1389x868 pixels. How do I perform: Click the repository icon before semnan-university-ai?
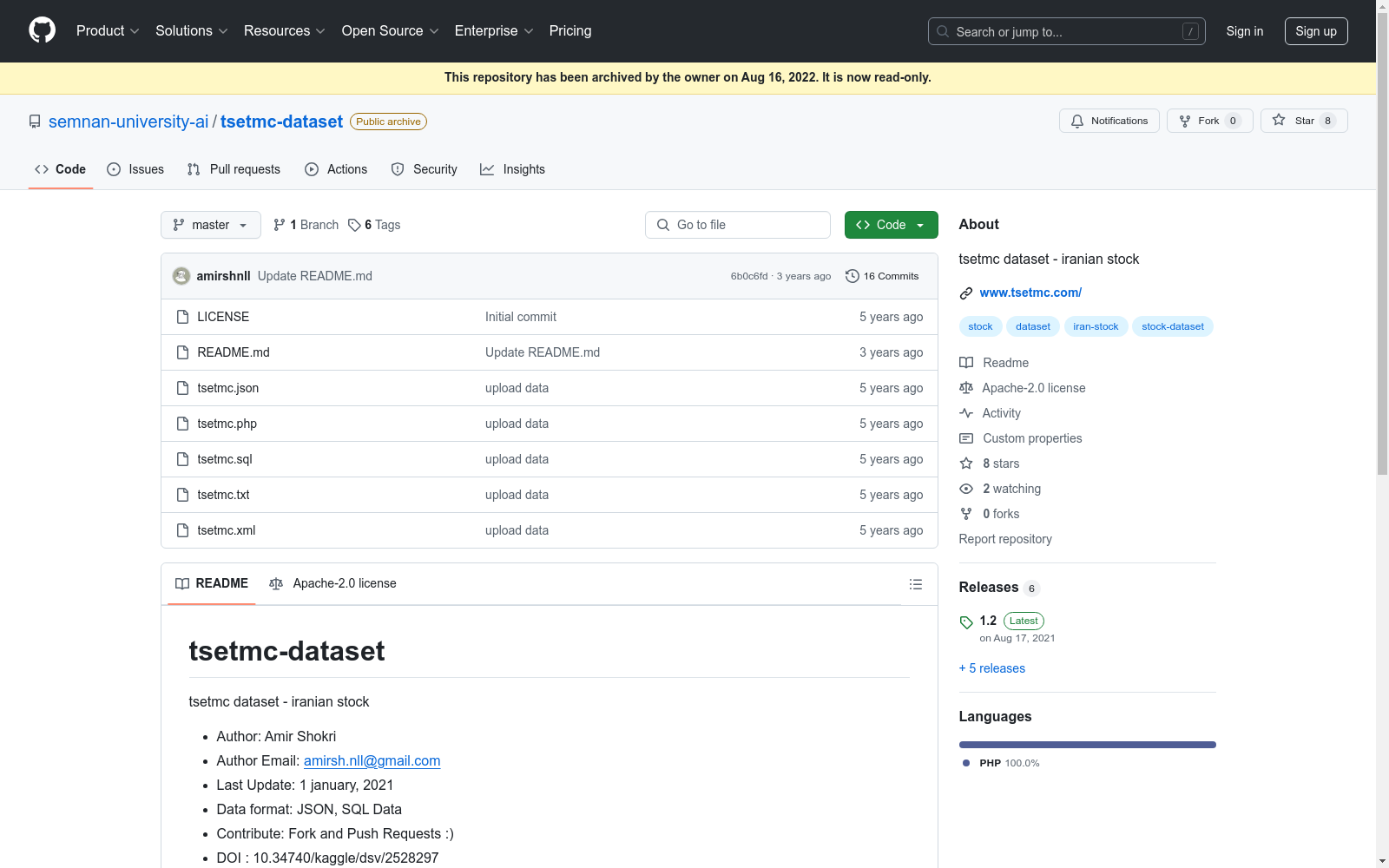pyautogui.click(x=35, y=122)
